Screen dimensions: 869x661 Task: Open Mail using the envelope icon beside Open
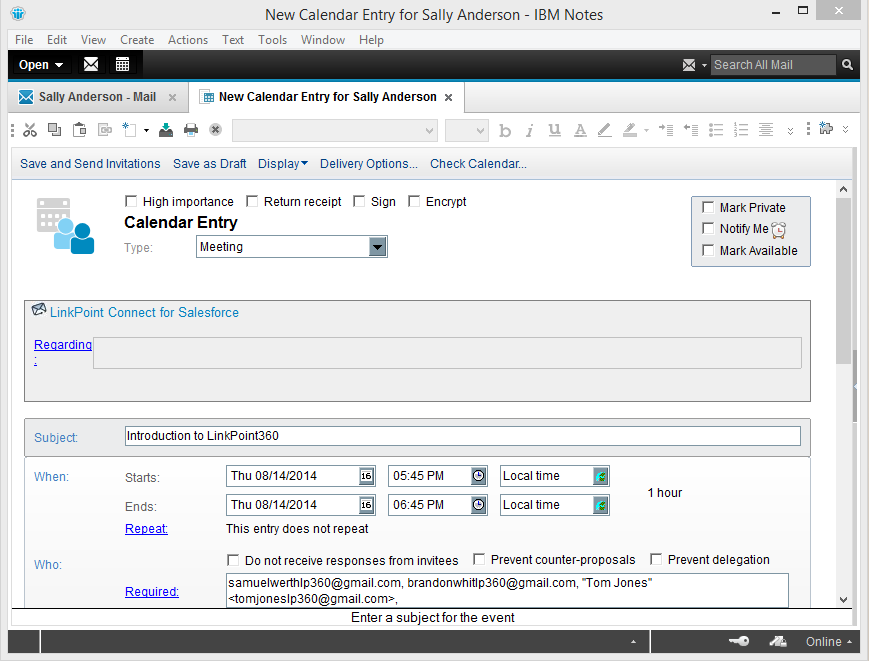[x=91, y=64]
